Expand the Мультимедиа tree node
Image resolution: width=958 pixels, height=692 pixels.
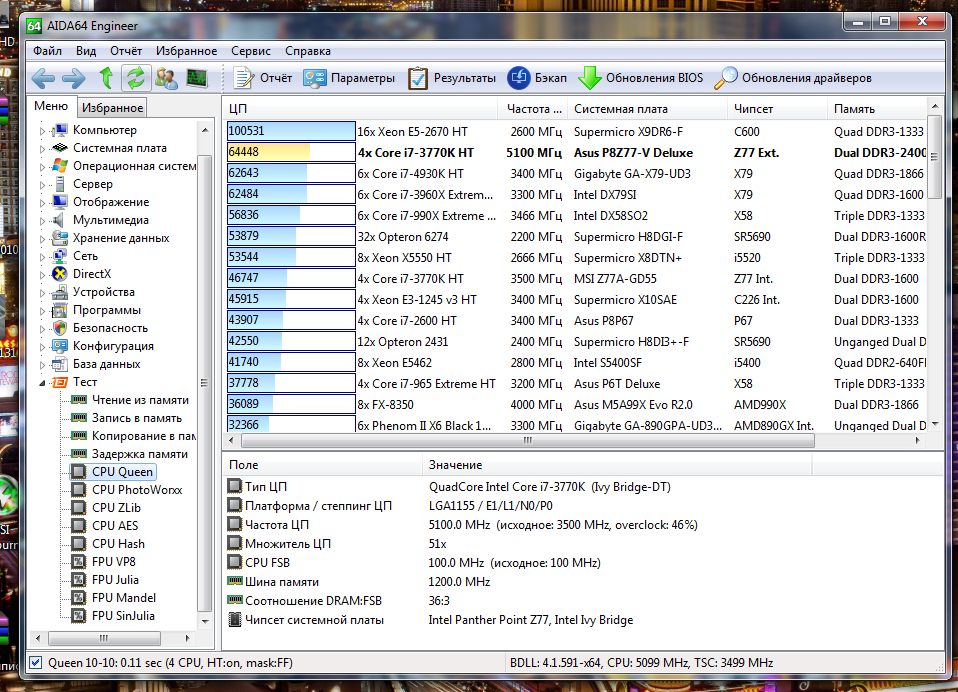pos(42,220)
